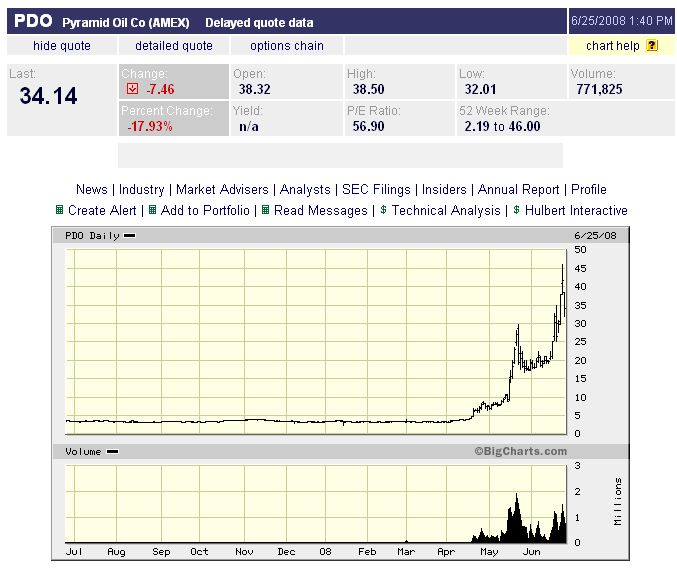
Task: Click the yield value n/a
Action: click(249, 127)
